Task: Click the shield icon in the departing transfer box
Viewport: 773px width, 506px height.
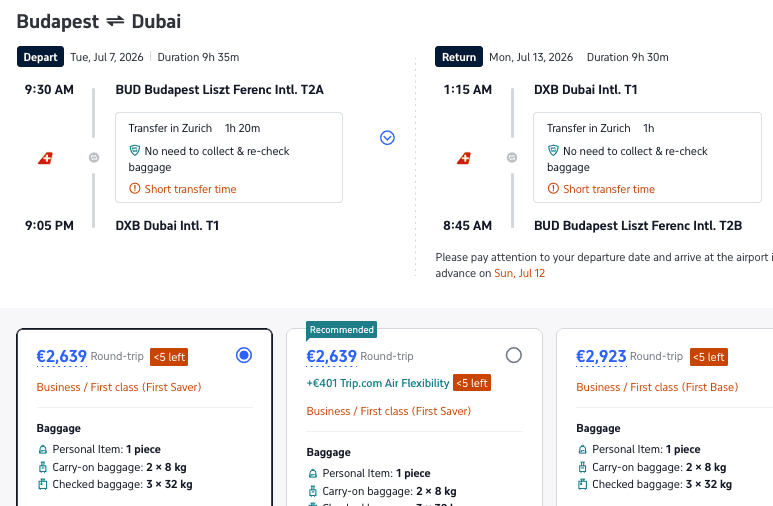Action: pos(135,151)
